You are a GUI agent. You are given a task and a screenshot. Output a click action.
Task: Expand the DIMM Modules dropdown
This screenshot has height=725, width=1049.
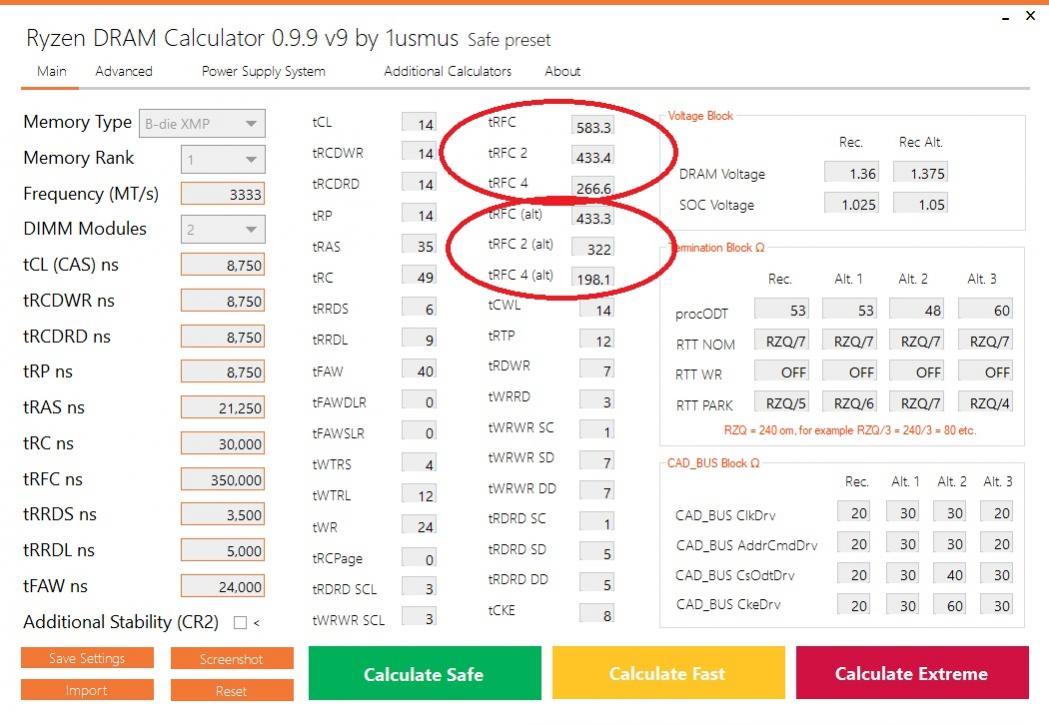(223, 229)
